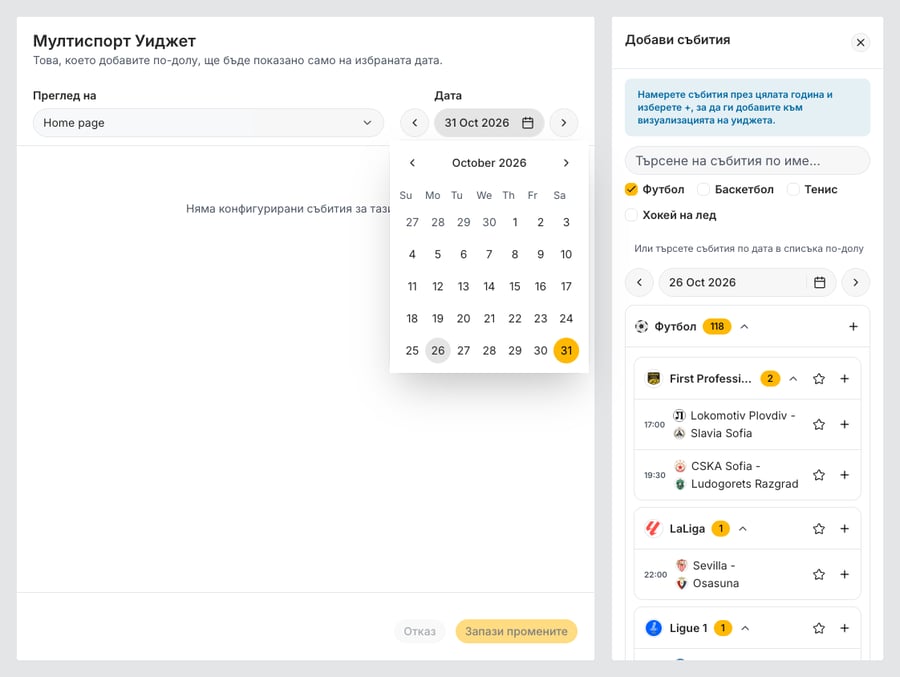Viewport: 900px width, 677px height.
Task: Star the Lokomotiv Plovdiv - Slavia Sofia match
Action: (818, 425)
